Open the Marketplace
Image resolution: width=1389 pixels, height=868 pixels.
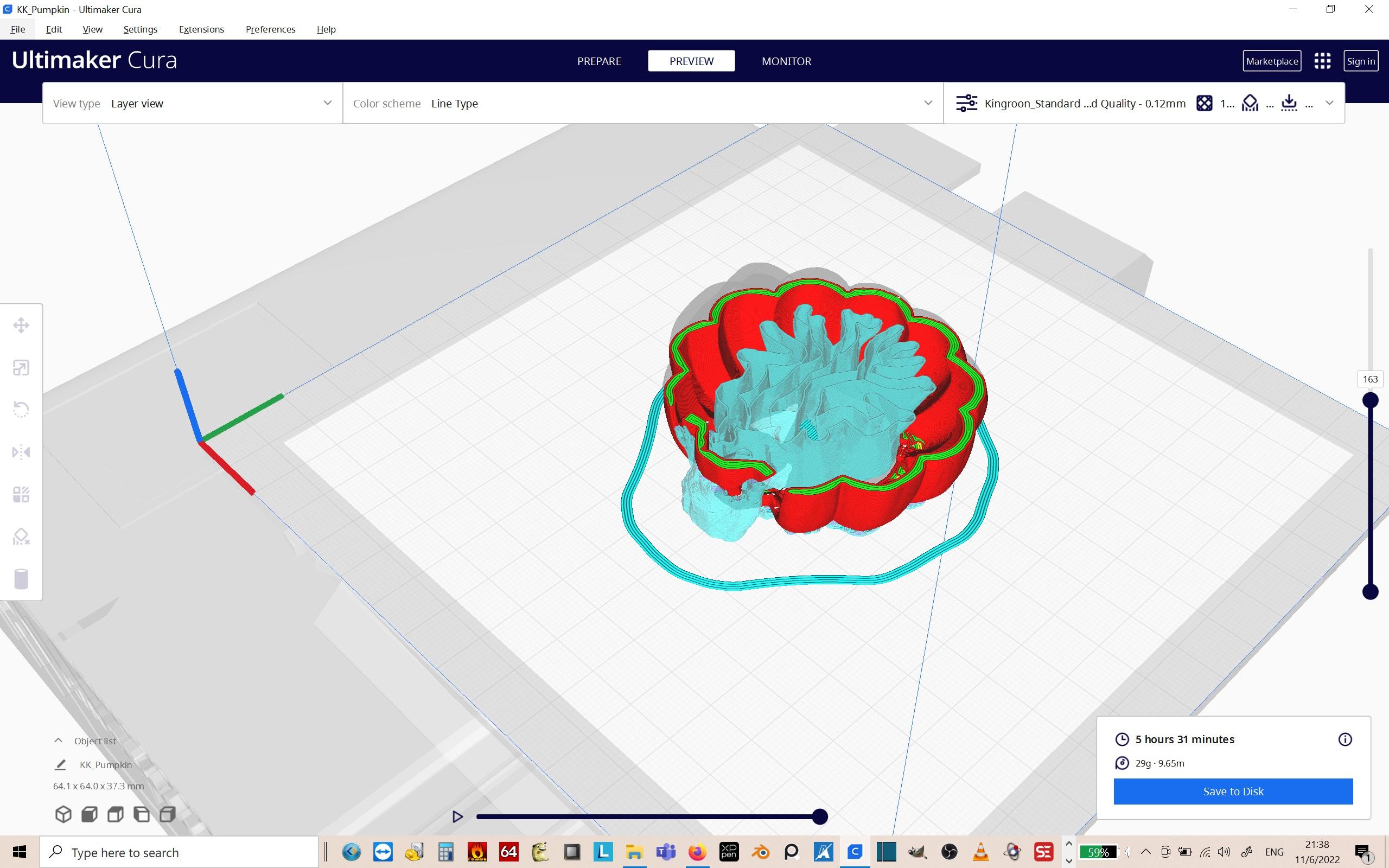point(1272,61)
